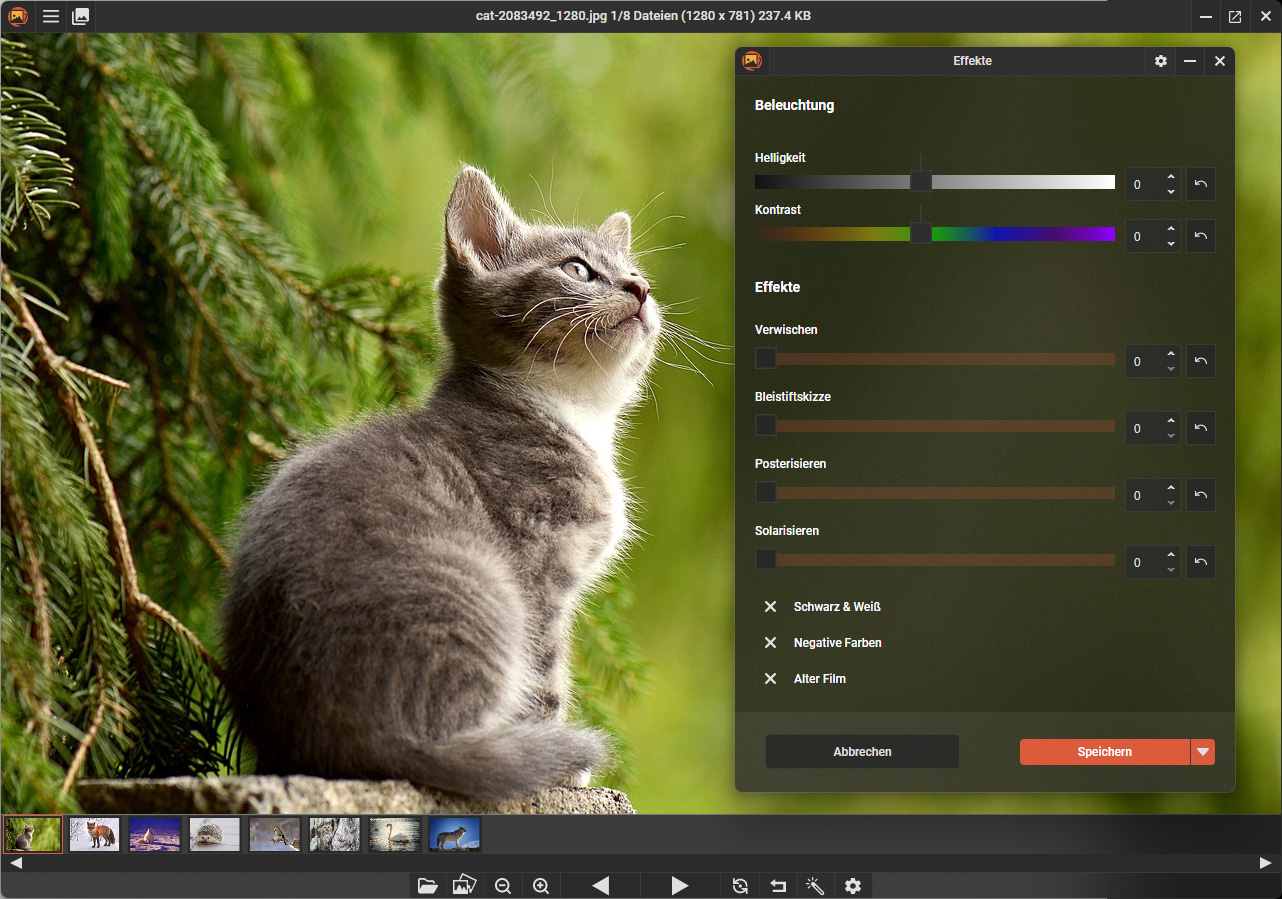Enable the Schwarz & Weiß effect

[771, 607]
